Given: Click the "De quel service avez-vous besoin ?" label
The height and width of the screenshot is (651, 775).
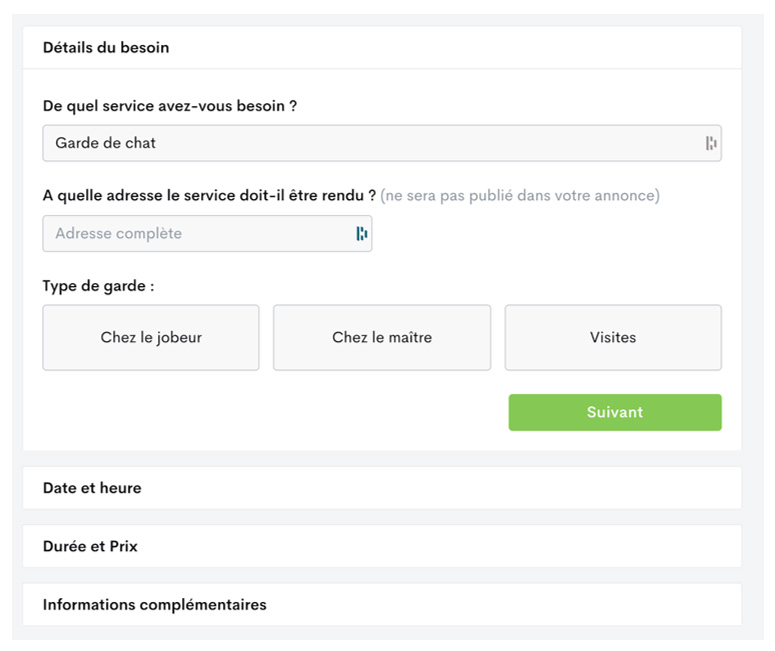Looking at the screenshot, I should click(x=170, y=106).
